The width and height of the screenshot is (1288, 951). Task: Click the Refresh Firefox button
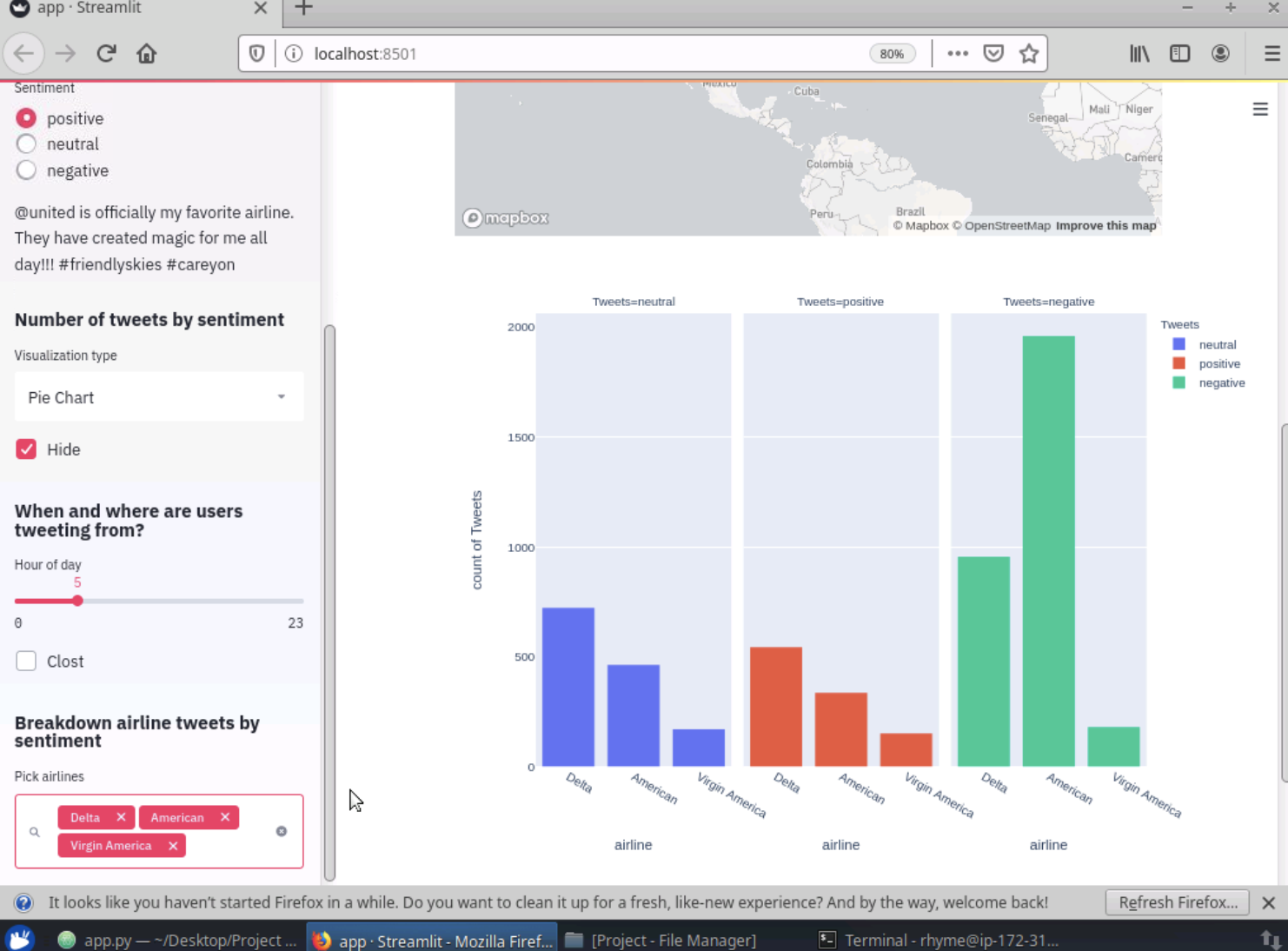tap(1178, 902)
